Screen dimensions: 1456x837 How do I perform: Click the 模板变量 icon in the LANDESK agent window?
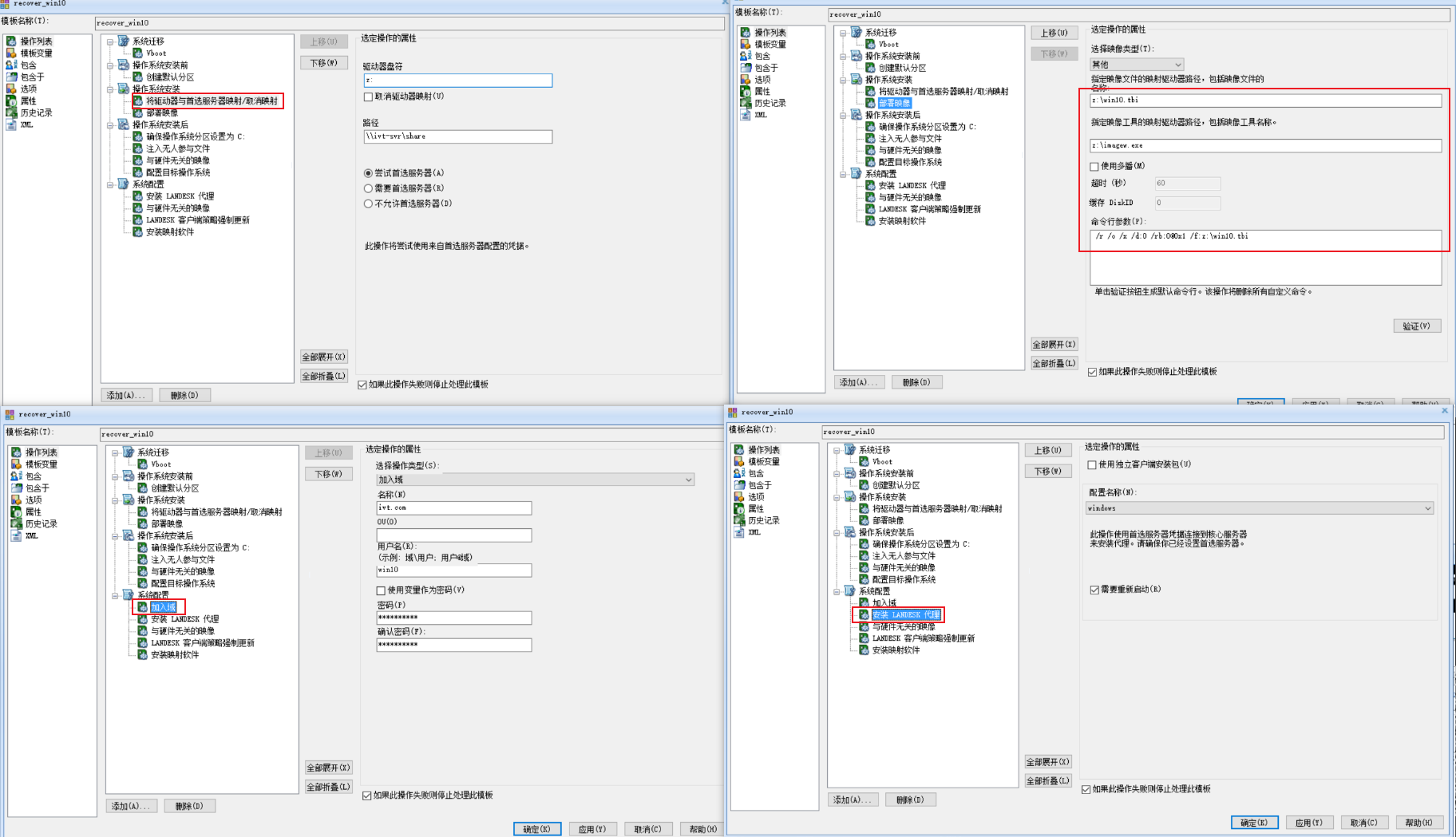(738, 462)
